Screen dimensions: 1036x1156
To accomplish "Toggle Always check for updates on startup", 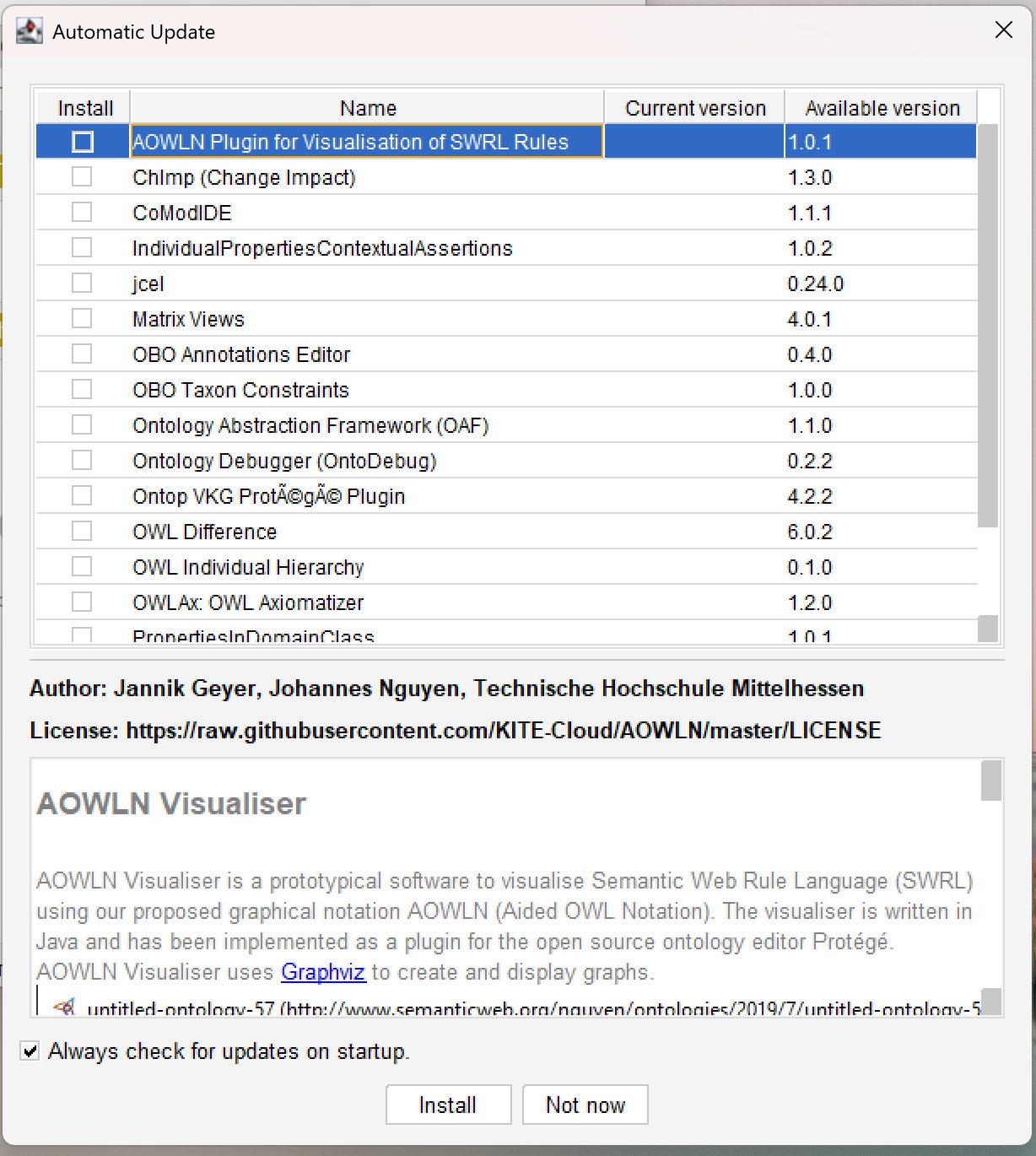I will (x=30, y=1051).
